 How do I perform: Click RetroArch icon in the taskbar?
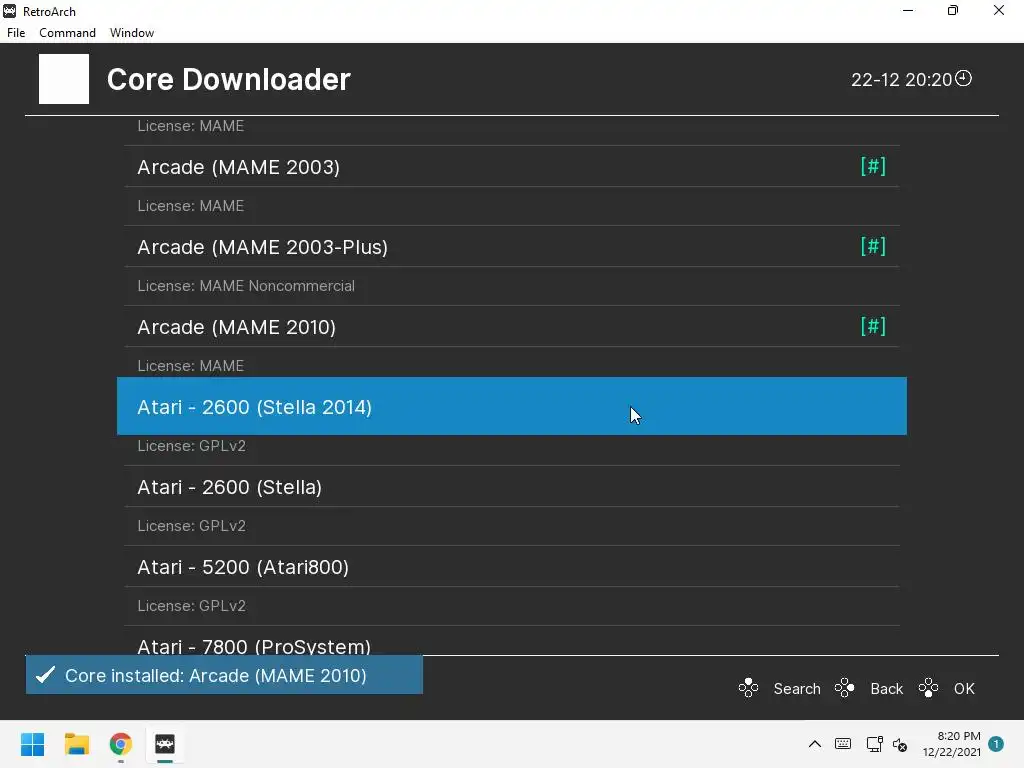coord(165,744)
